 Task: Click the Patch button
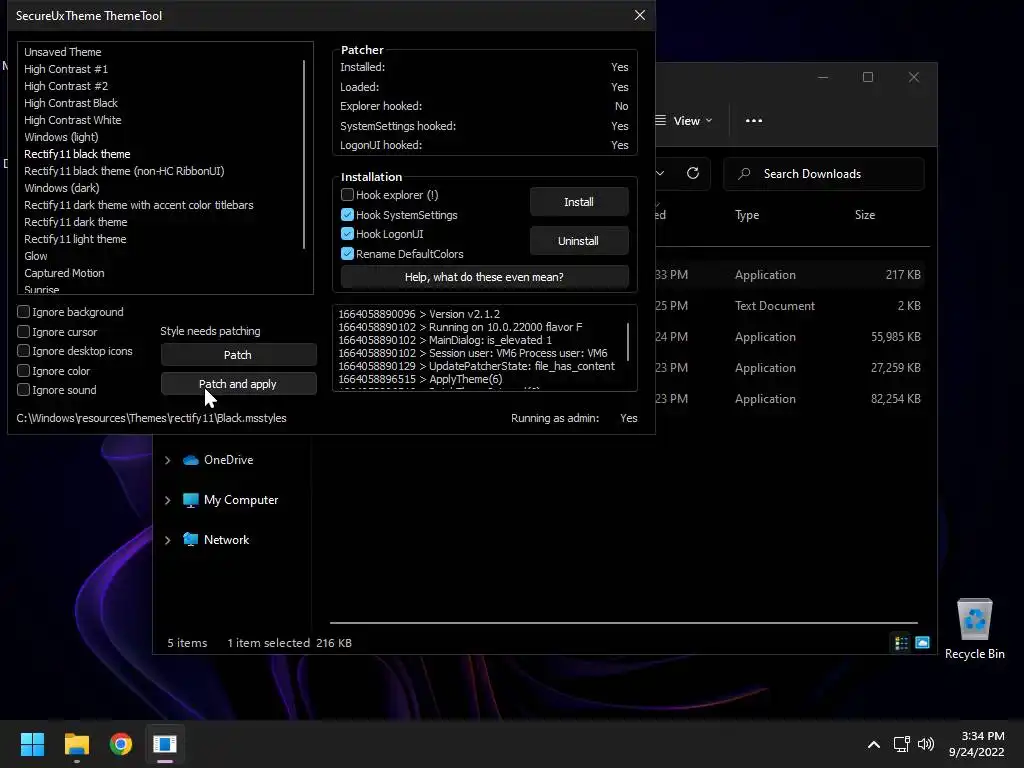click(238, 355)
